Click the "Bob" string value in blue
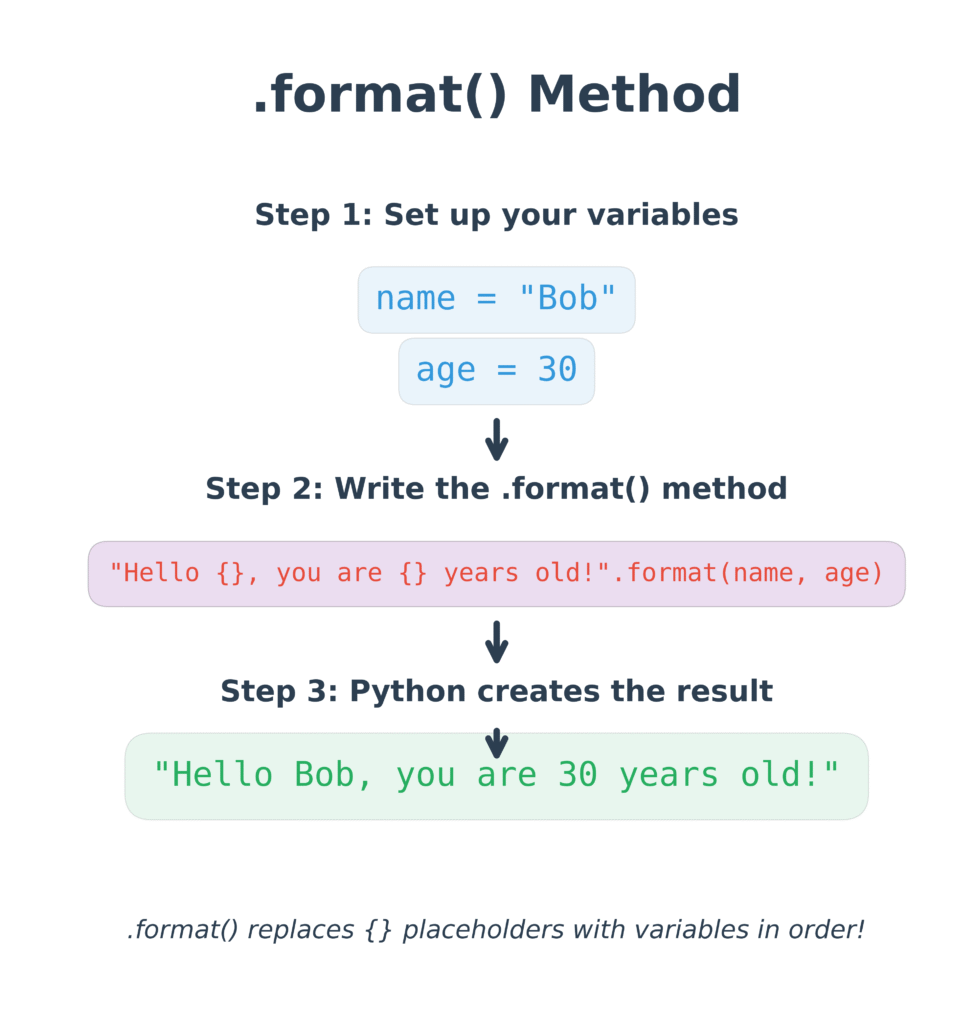The image size is (974, 1024). (x=567, y=298)
